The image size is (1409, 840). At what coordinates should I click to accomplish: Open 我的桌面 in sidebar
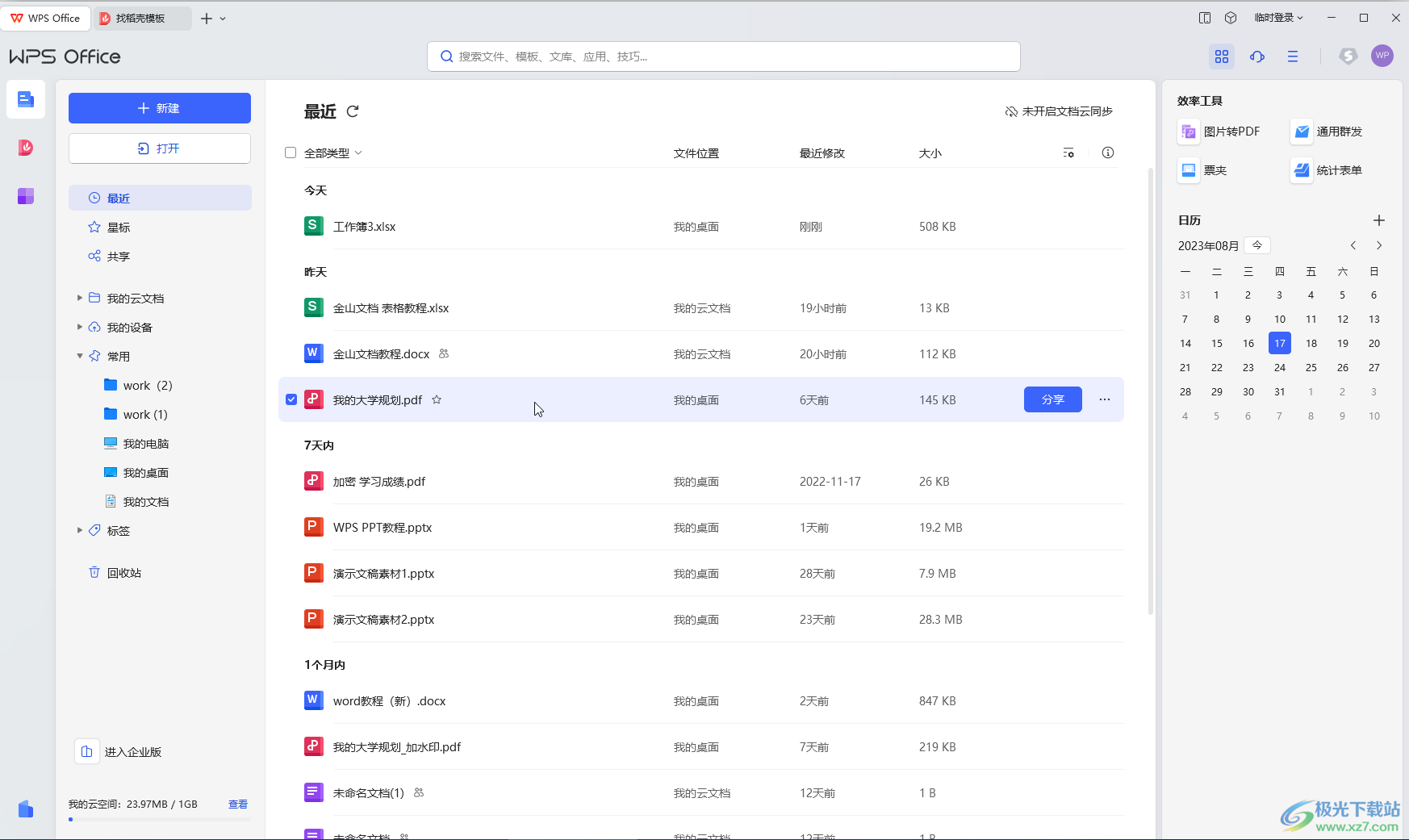pos(136,472)
